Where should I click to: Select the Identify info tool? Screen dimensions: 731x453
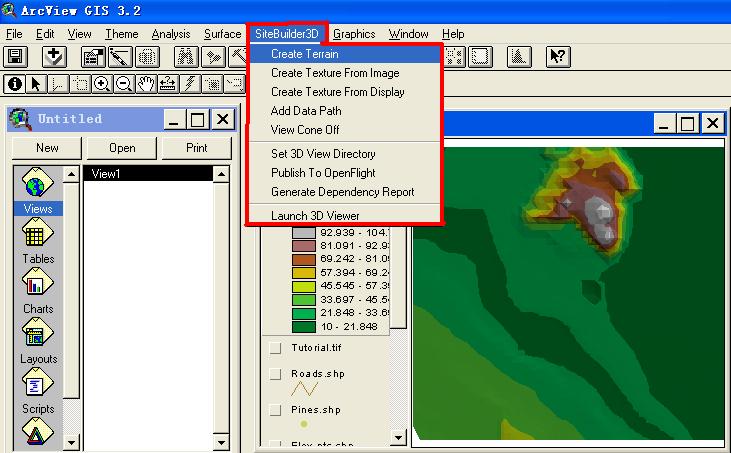pos(14,84)
